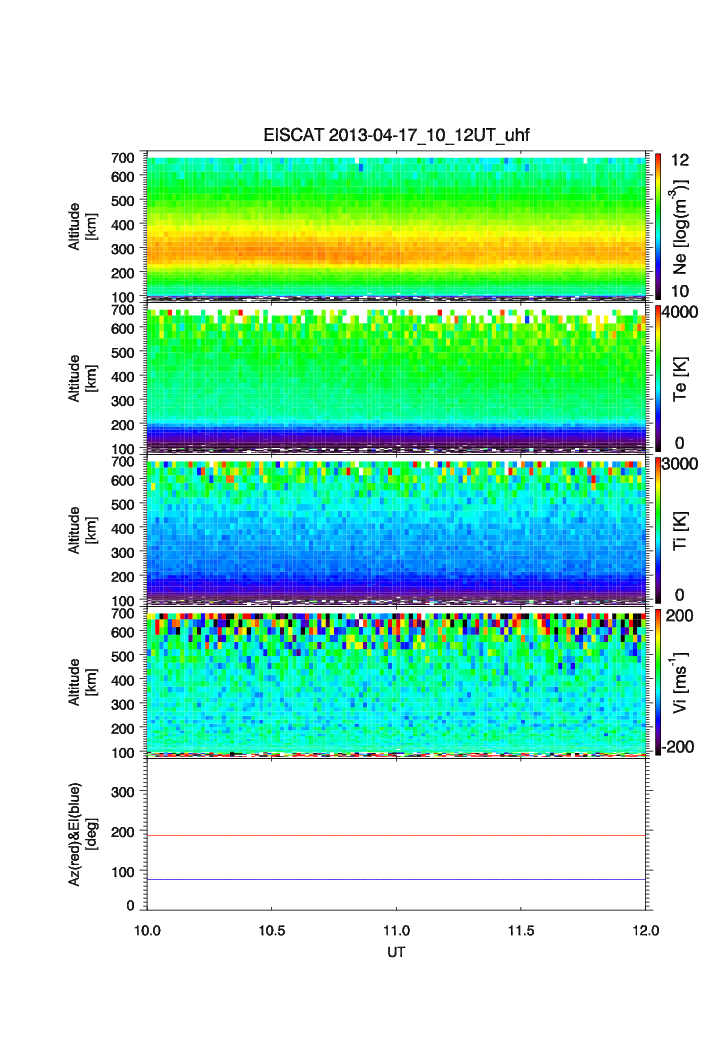708x1062 pixels.
Task: Select the electron temperature heatmap panel
Action: (x=397, y=380)
